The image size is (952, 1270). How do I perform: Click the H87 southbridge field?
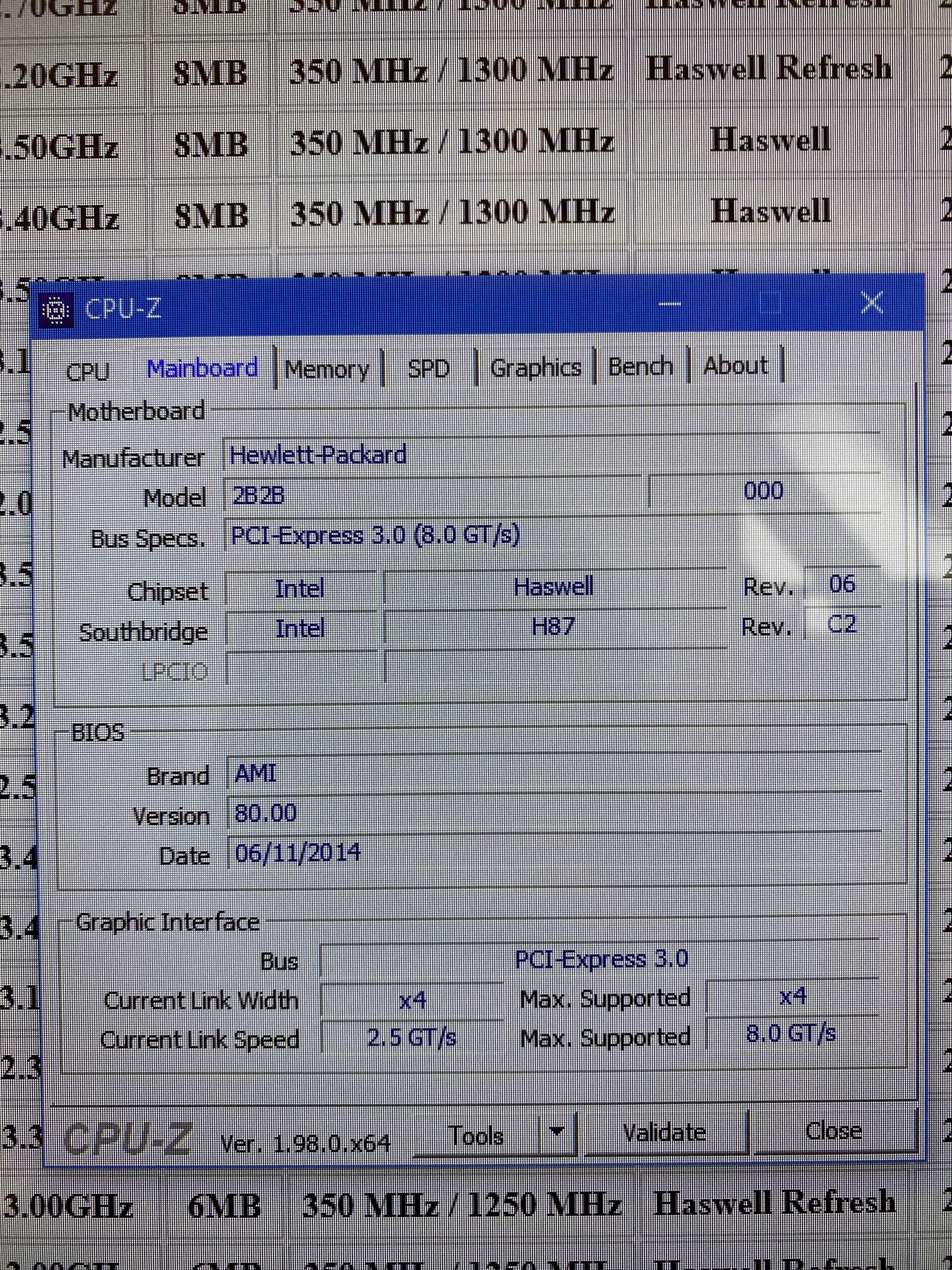(553, 626)
